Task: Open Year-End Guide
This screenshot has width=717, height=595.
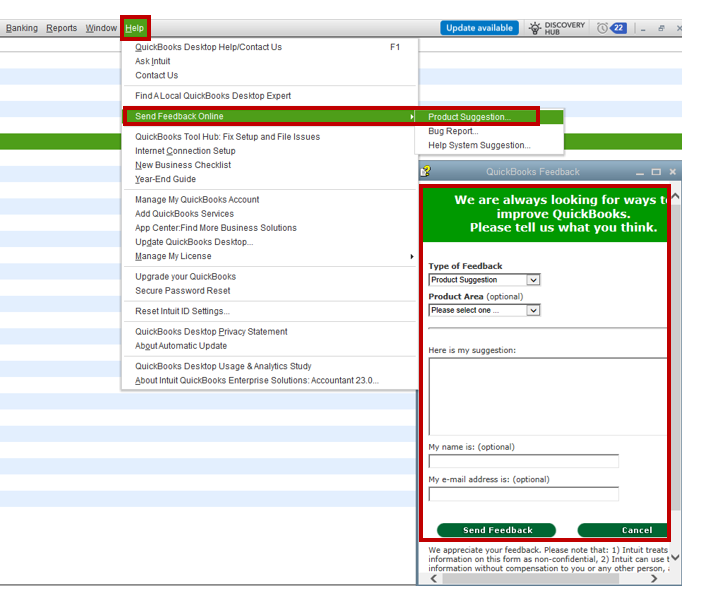Action: (x=270, y=179)
